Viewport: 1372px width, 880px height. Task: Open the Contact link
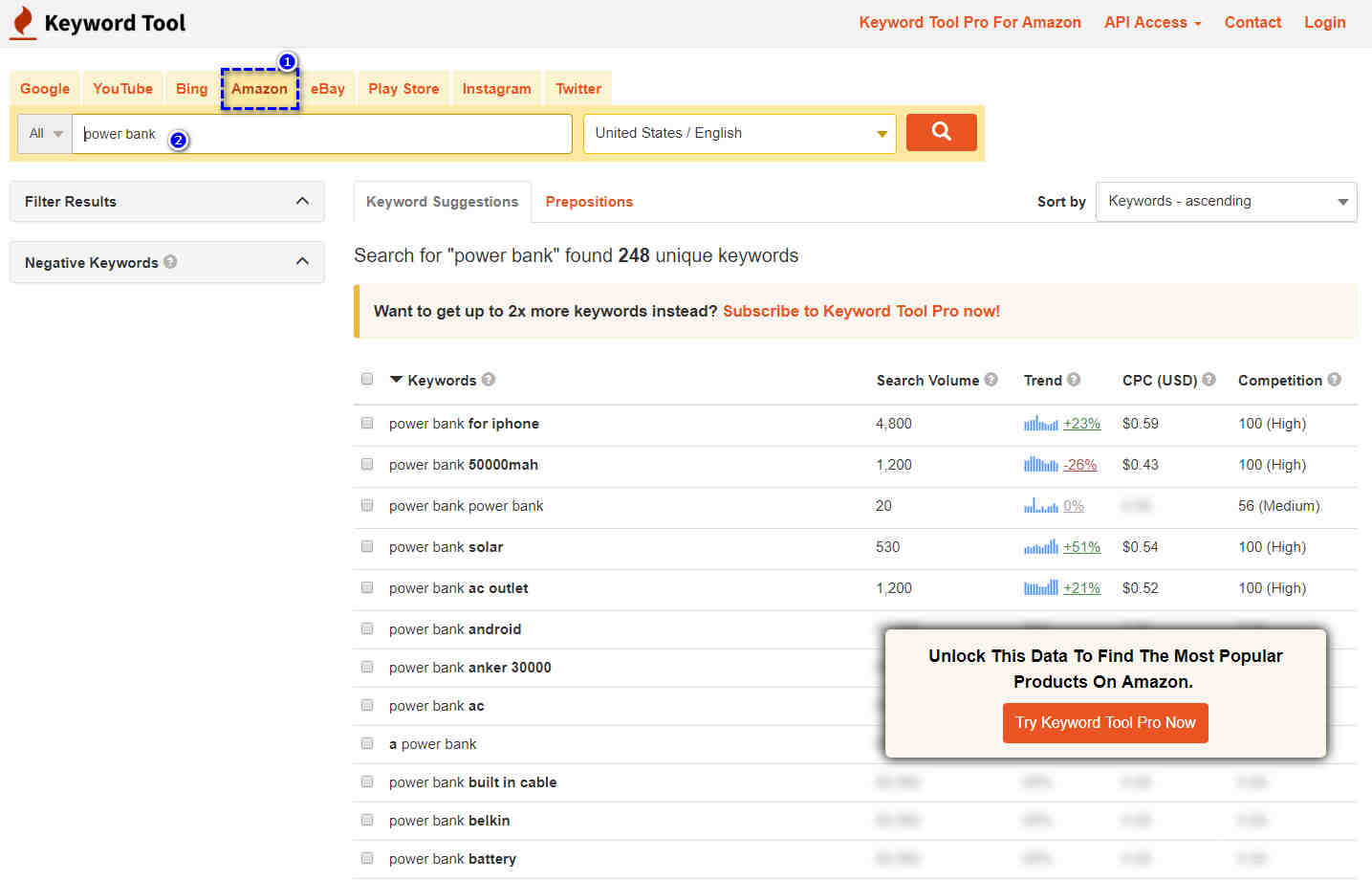(1252, 22)
